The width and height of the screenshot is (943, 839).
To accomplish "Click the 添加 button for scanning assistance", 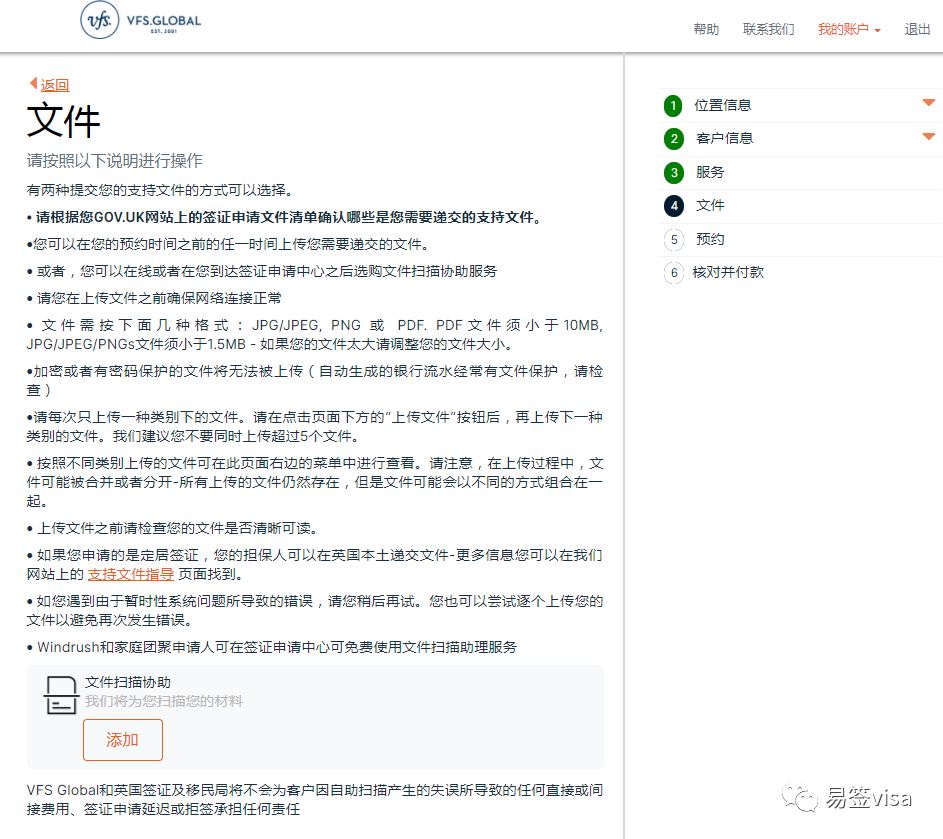I will coord(123,740).
